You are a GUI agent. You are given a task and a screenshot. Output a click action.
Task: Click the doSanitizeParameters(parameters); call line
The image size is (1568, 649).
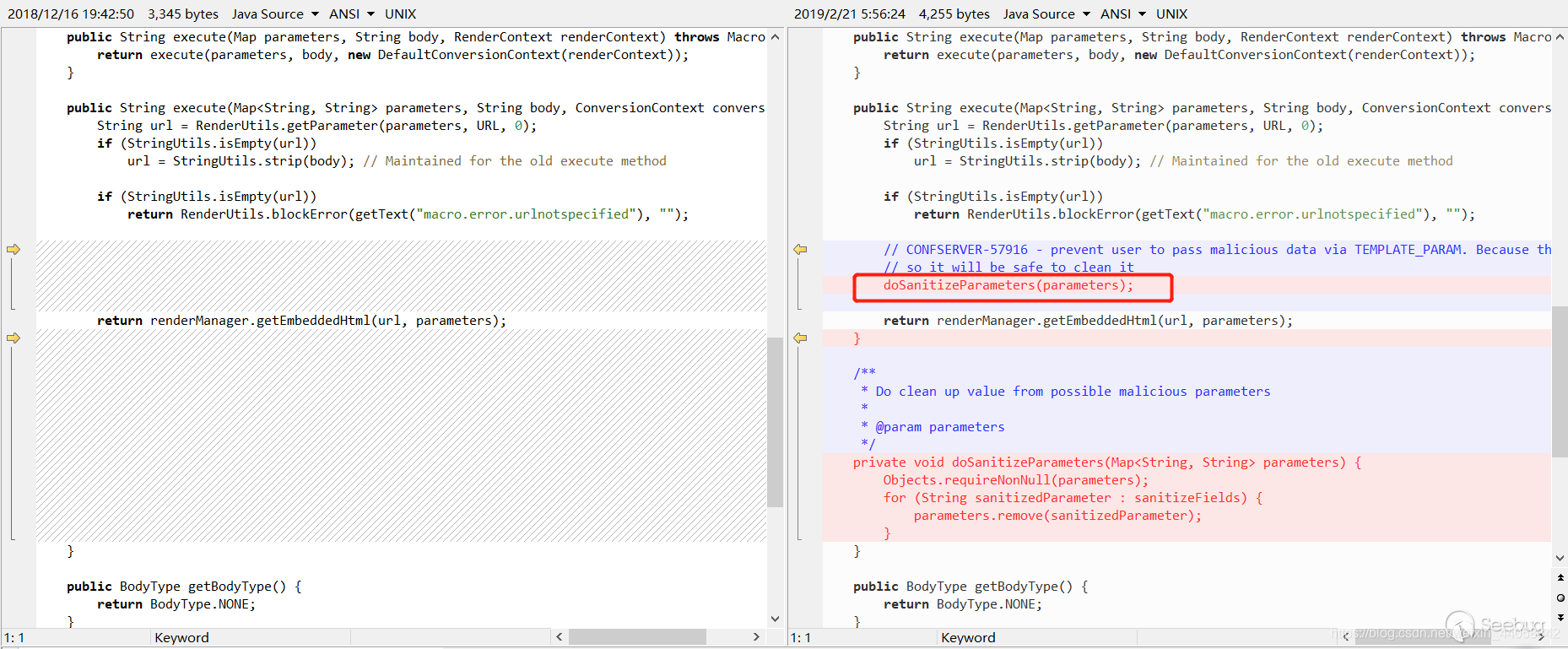(x=1008, y=285)
